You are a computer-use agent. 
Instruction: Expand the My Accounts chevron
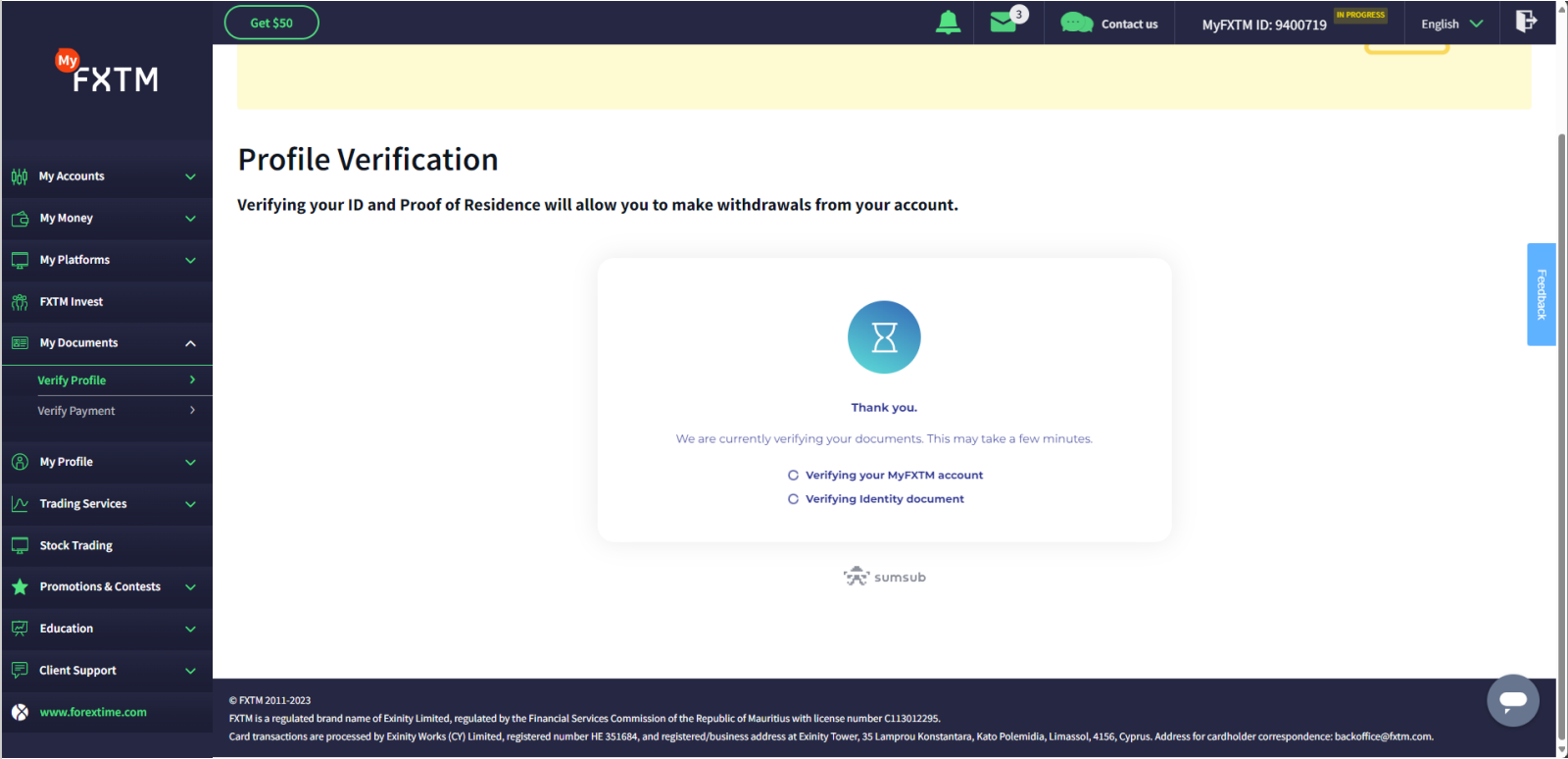pyautogui.click(x=191, y=177)
